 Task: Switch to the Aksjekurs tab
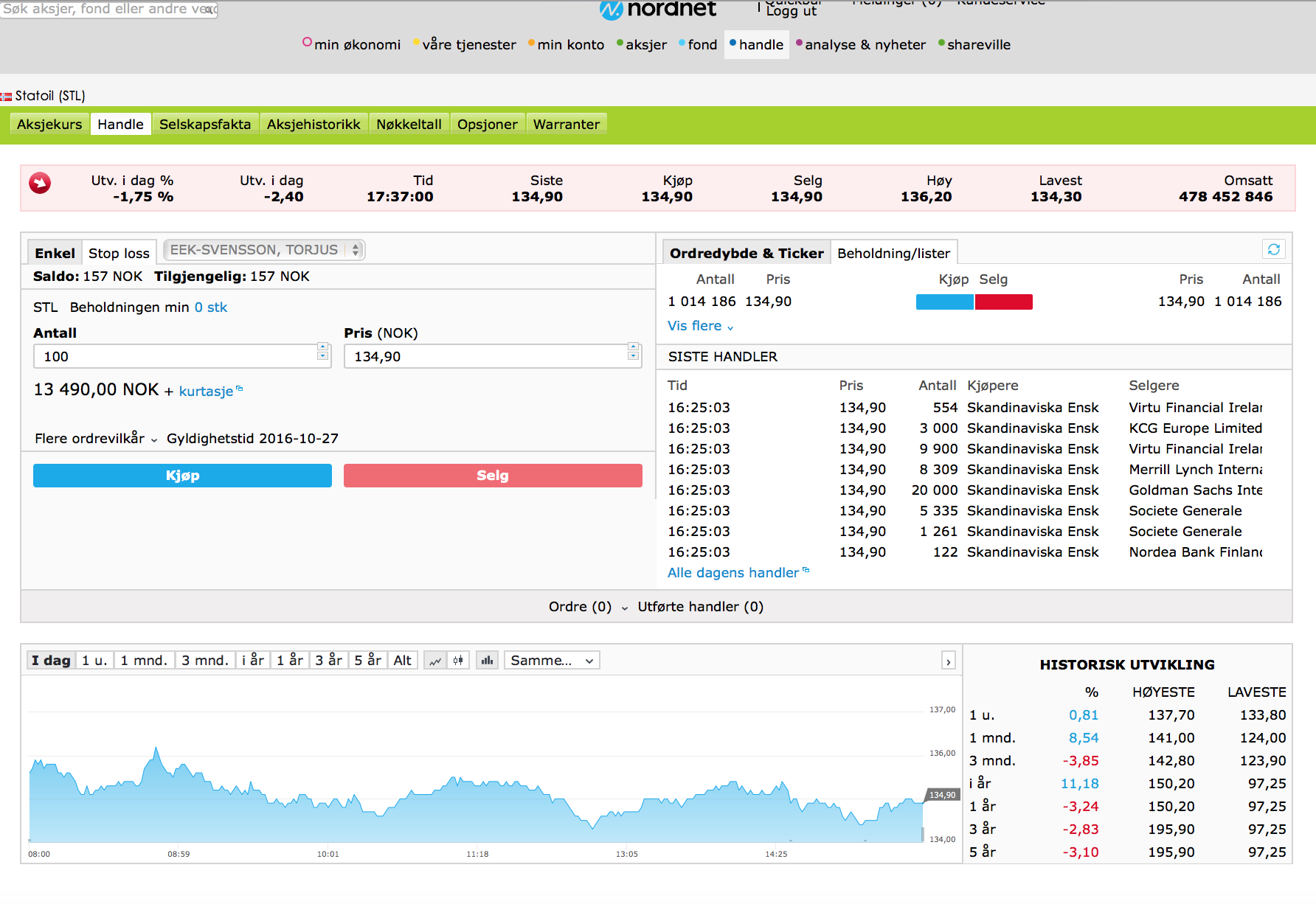(49, 124)
